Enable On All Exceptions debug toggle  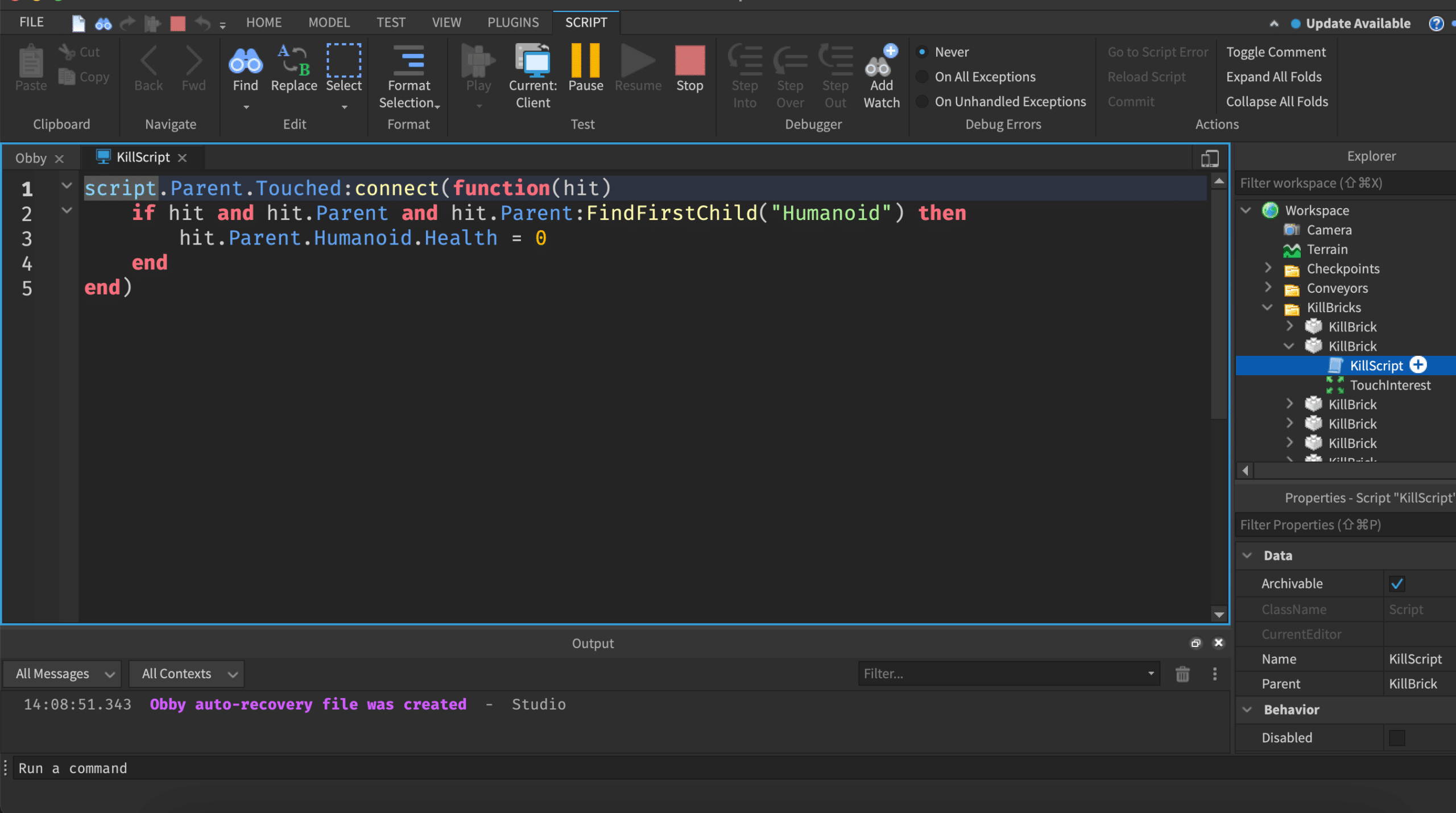[x=922, y=76]
